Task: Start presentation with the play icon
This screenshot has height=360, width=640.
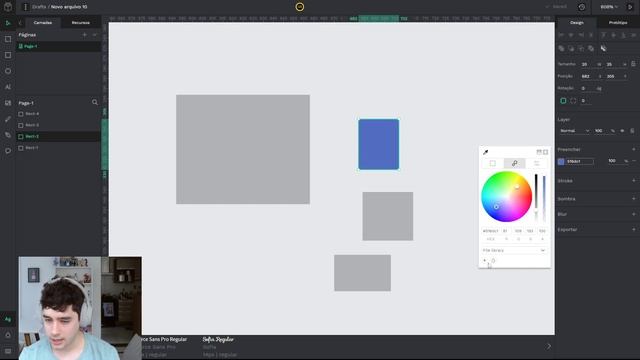Action: [x=630, y=7]
